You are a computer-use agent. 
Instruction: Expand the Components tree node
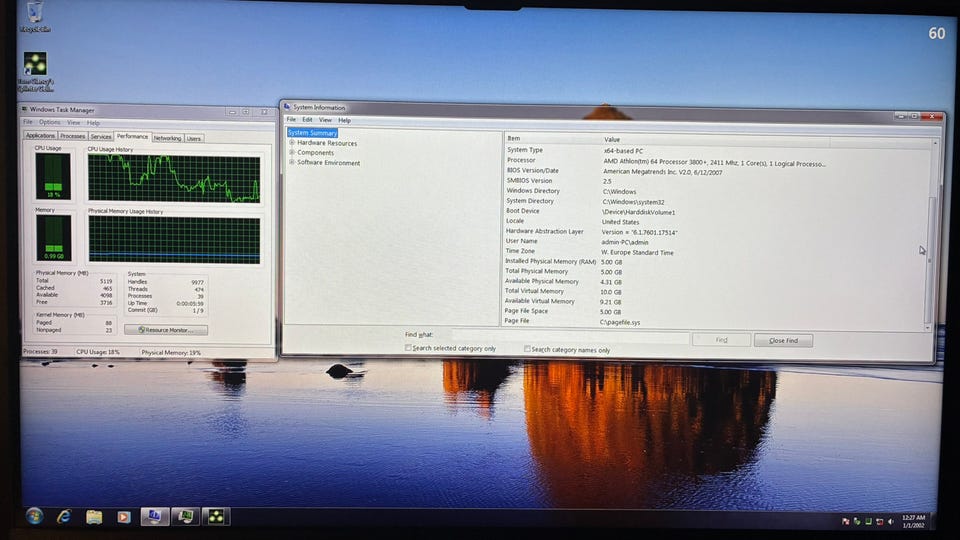(292, 153)
